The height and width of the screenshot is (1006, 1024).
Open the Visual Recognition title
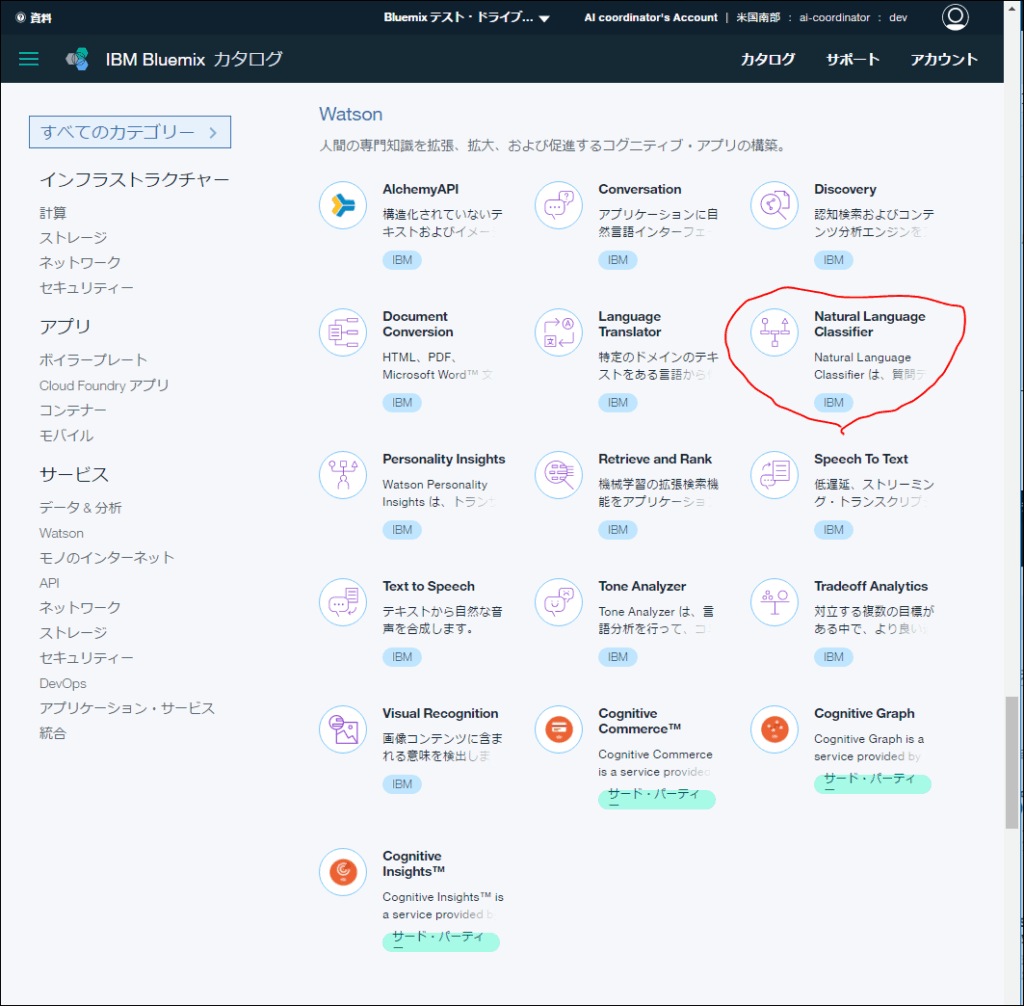[x=440, y=714]
